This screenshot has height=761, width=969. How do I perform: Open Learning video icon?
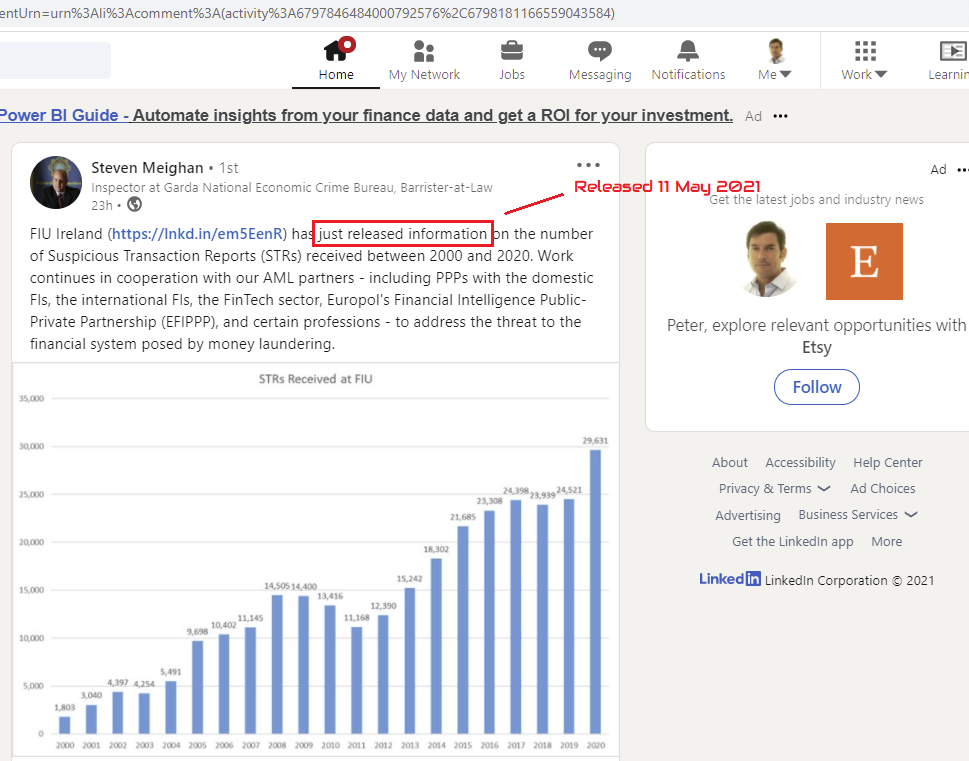coord(952,51)
